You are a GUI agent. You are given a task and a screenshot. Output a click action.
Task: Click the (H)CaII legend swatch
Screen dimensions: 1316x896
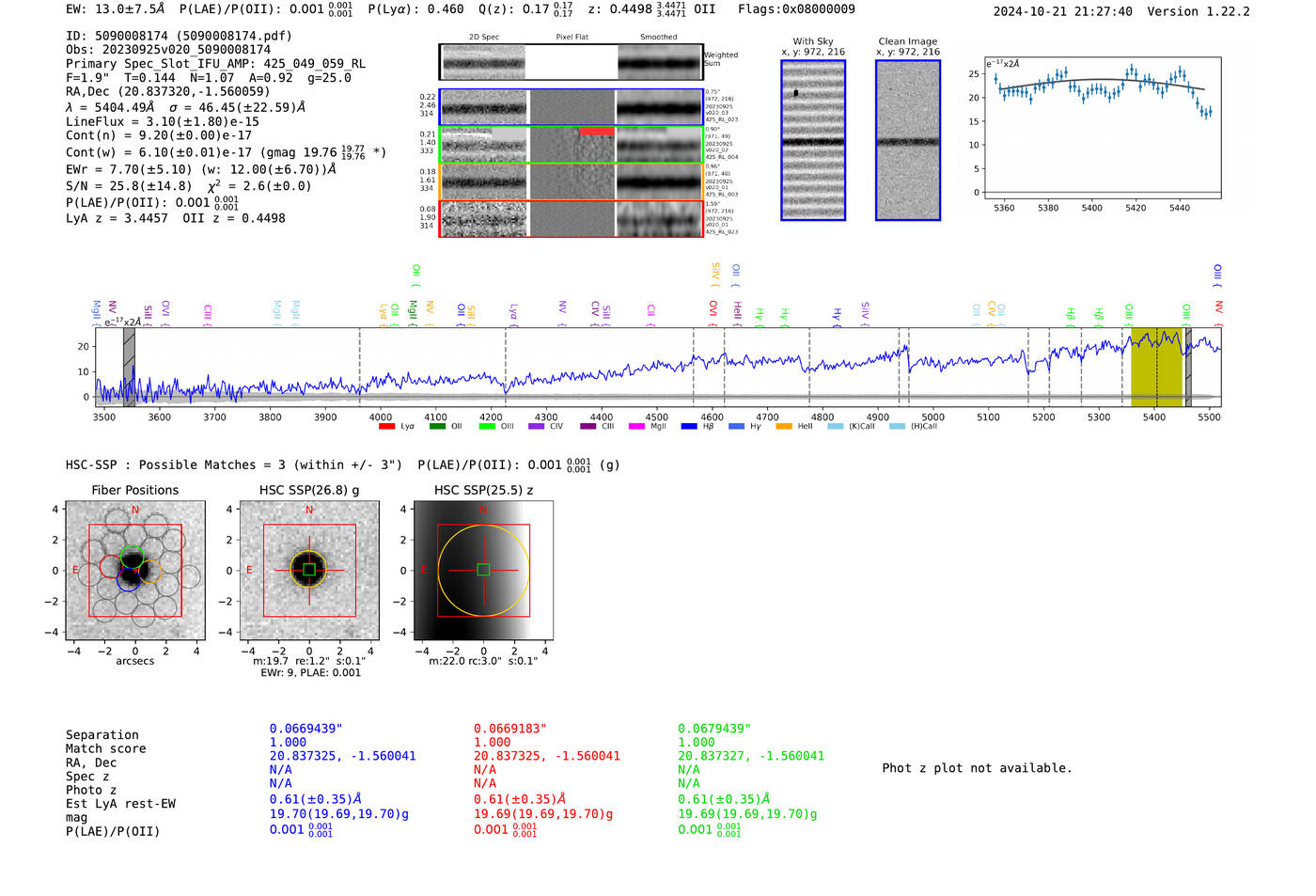897,427
